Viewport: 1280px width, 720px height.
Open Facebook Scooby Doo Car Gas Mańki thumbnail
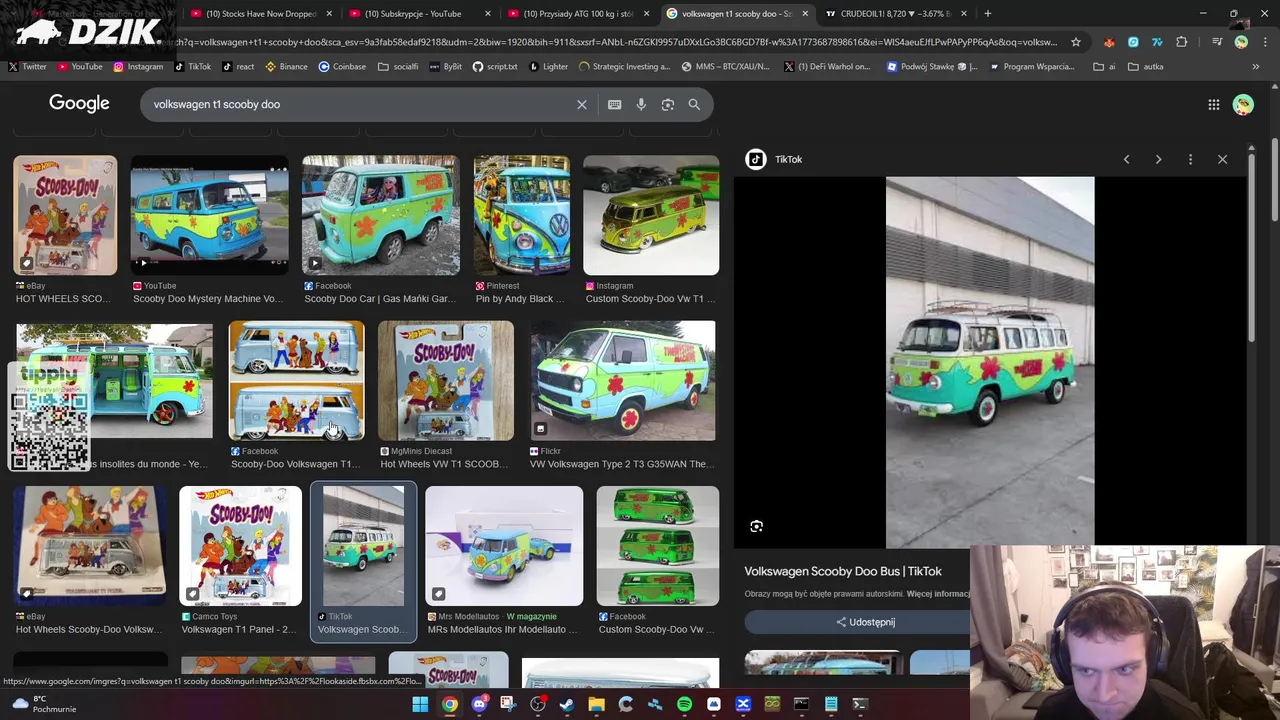381,215
